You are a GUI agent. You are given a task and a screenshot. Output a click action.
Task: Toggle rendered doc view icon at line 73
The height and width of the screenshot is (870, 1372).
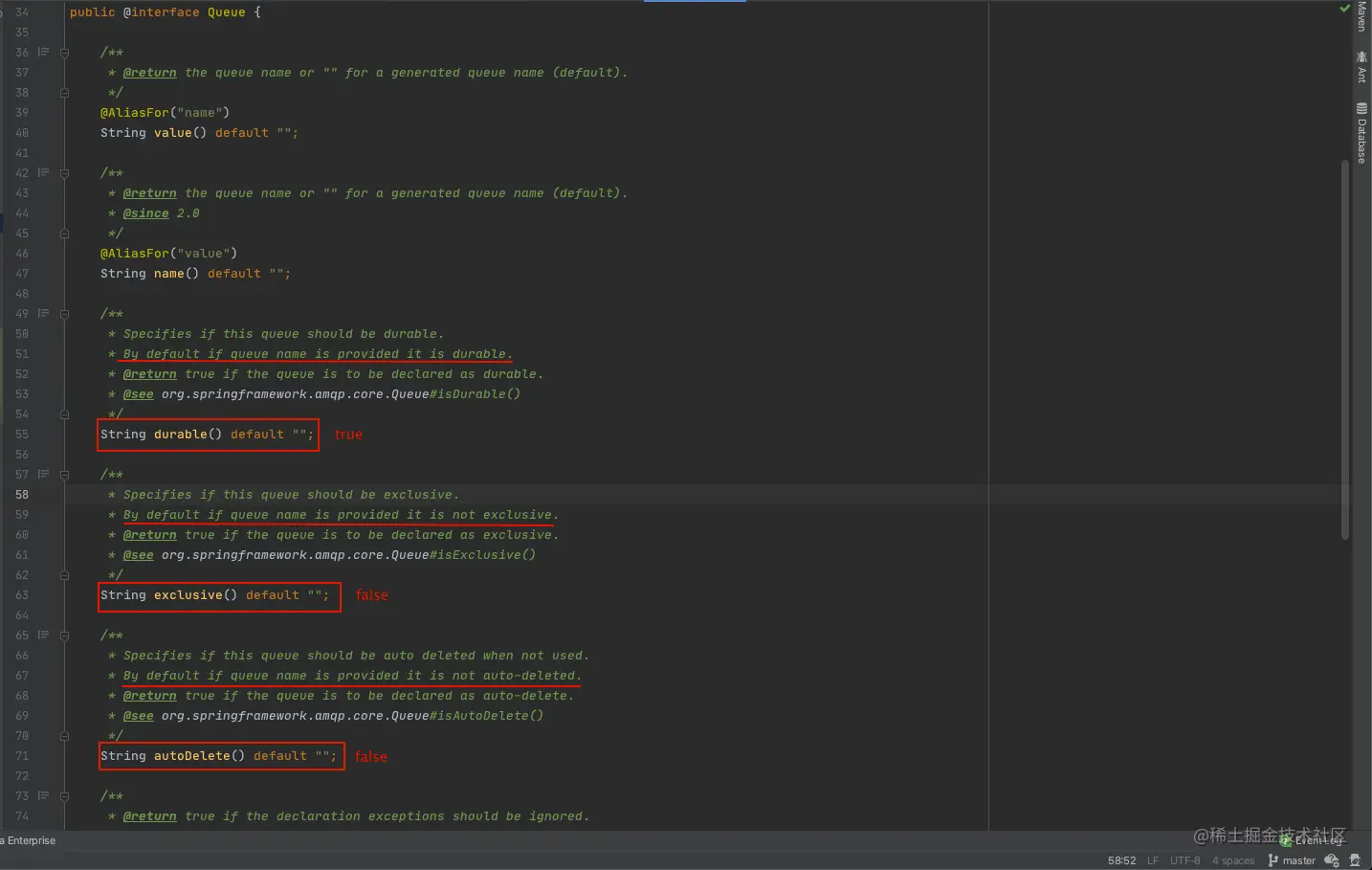pyautogui.click(x=43, y=795)
